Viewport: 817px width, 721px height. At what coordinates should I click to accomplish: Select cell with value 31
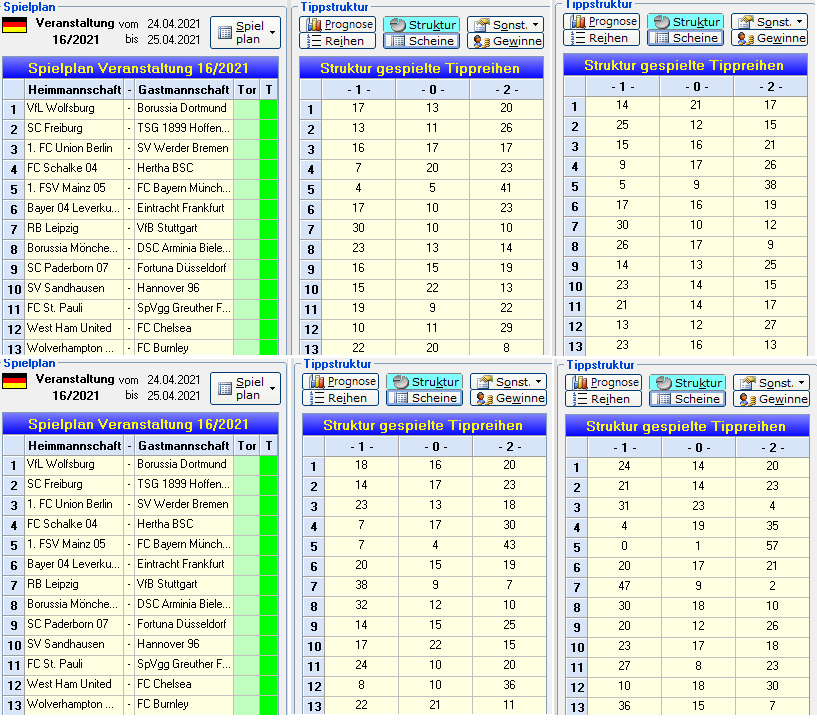(624, 506)
